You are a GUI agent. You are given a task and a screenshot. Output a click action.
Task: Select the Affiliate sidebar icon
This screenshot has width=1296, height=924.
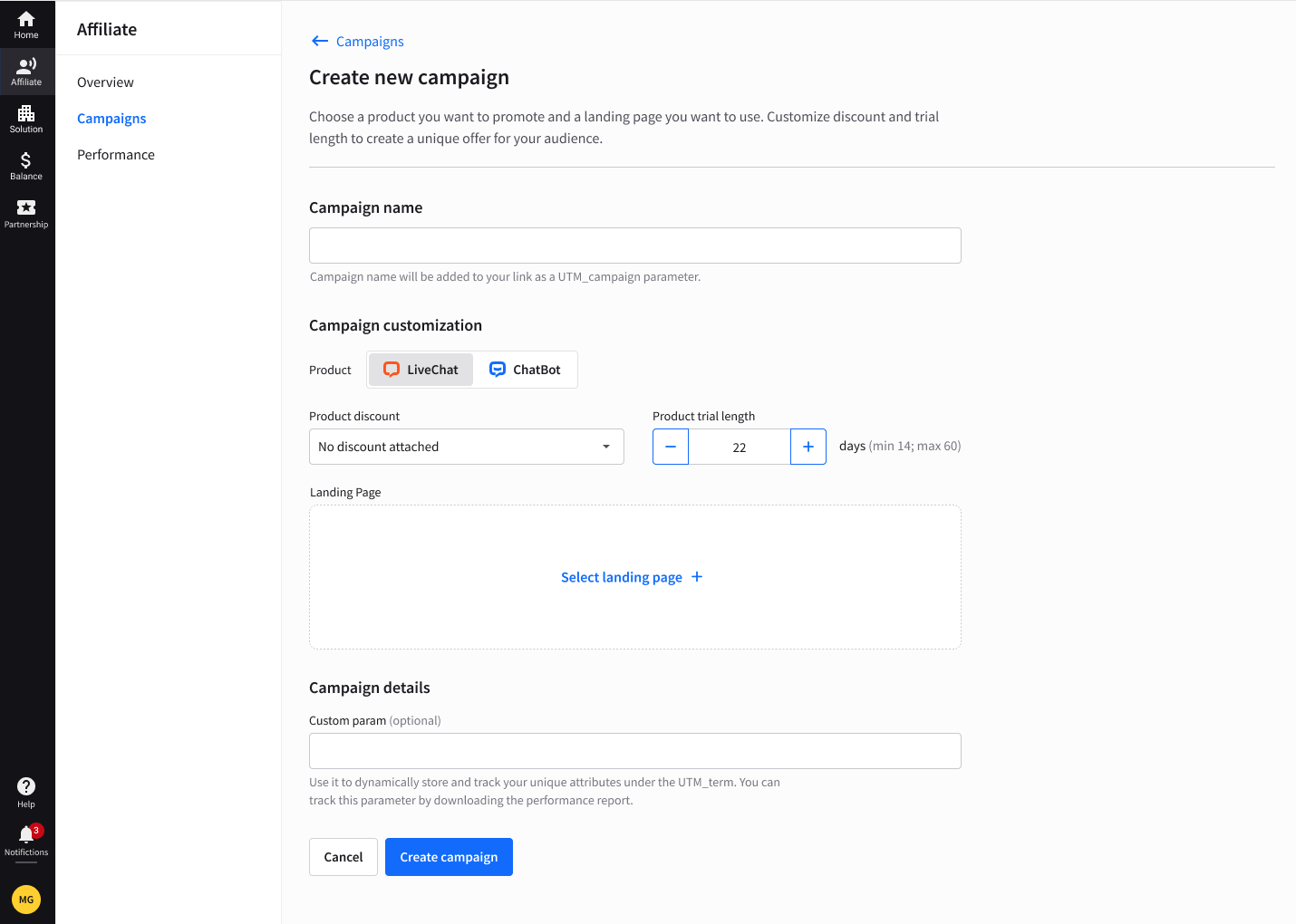pyautogui.click(x=26, y=68)
